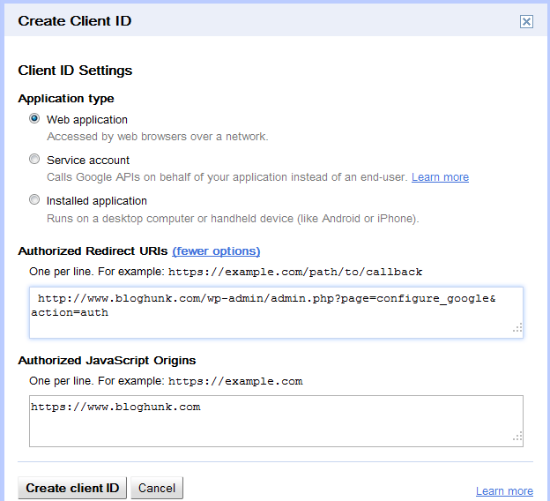Viewport: 550px width, 501px height.
Task: Select the Web application radio button
Action: click(x=34, y=119)
